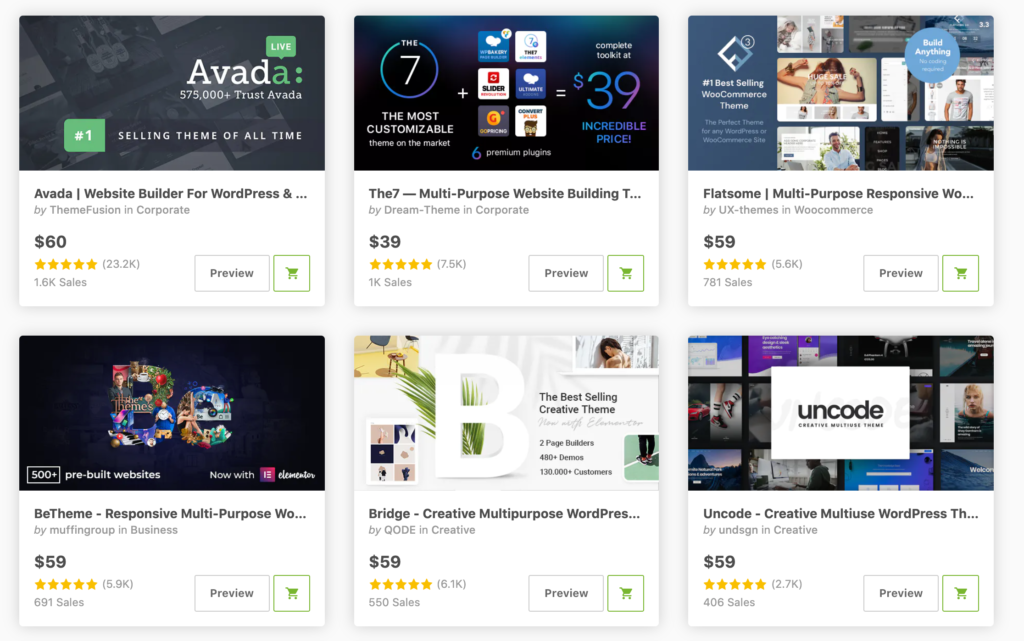Screen dimensions: 1024x641
Task: Open Avada Website Builder title link
Action: pyautogui.click(x=170, y=193)
